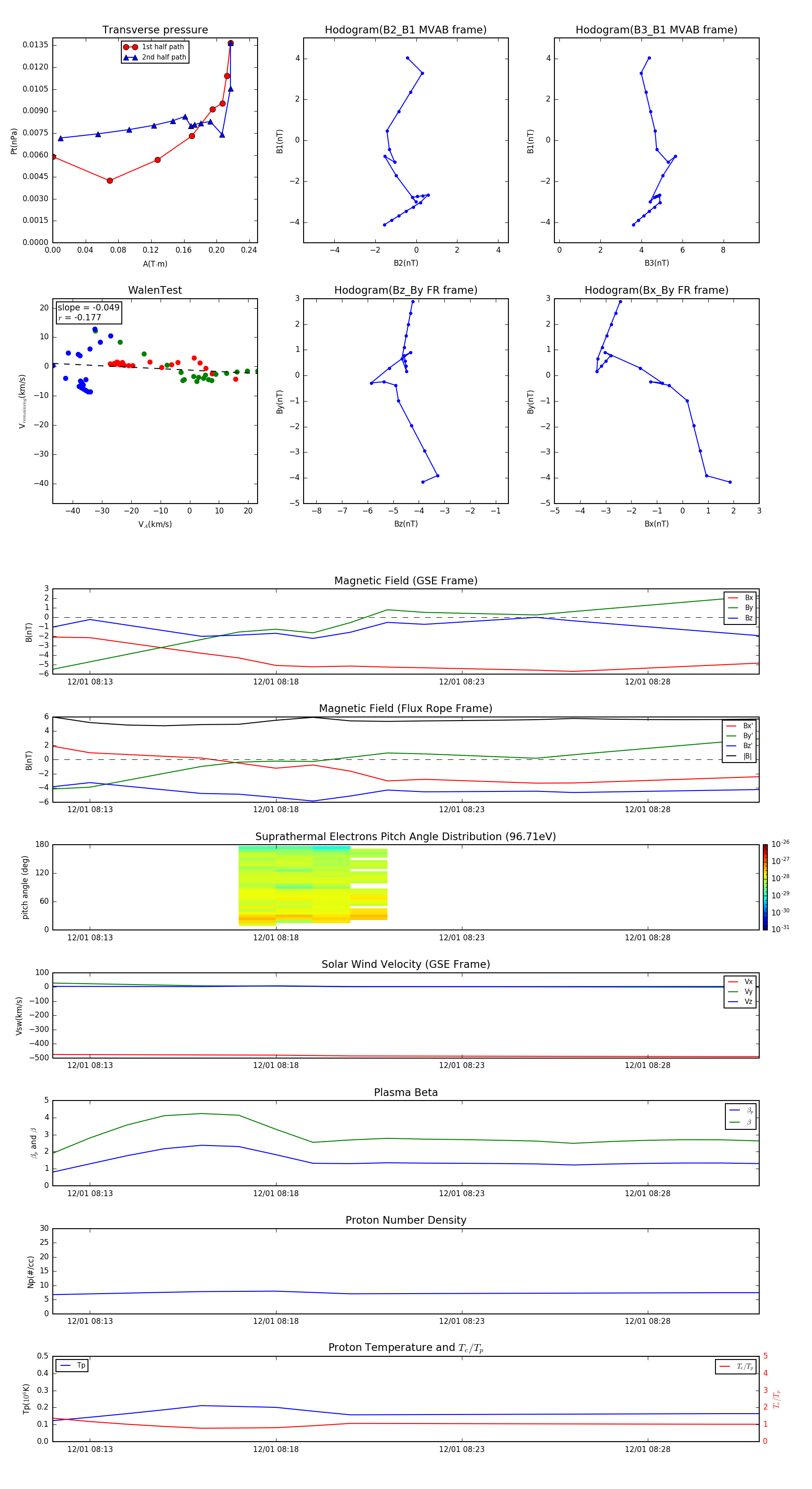Click the 'Bx' legend entry in GSE magnetic field

(x=740, y=598)
